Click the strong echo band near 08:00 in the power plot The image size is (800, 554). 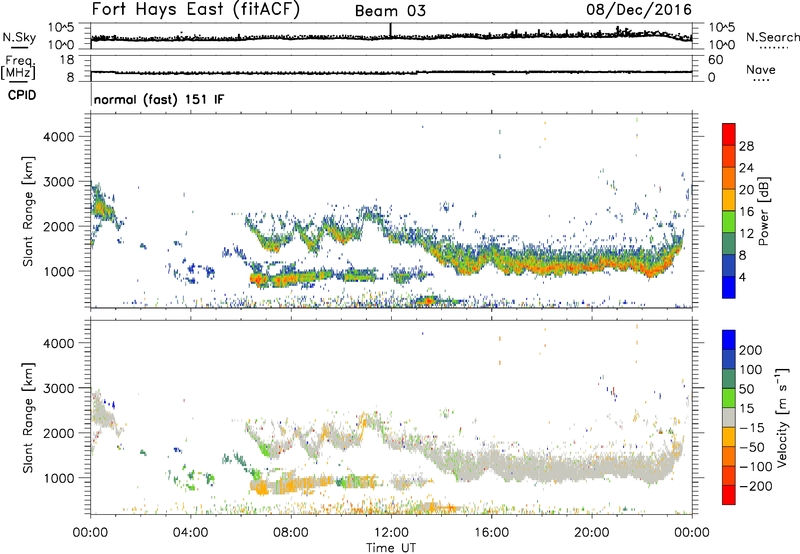tap(291, 279)
